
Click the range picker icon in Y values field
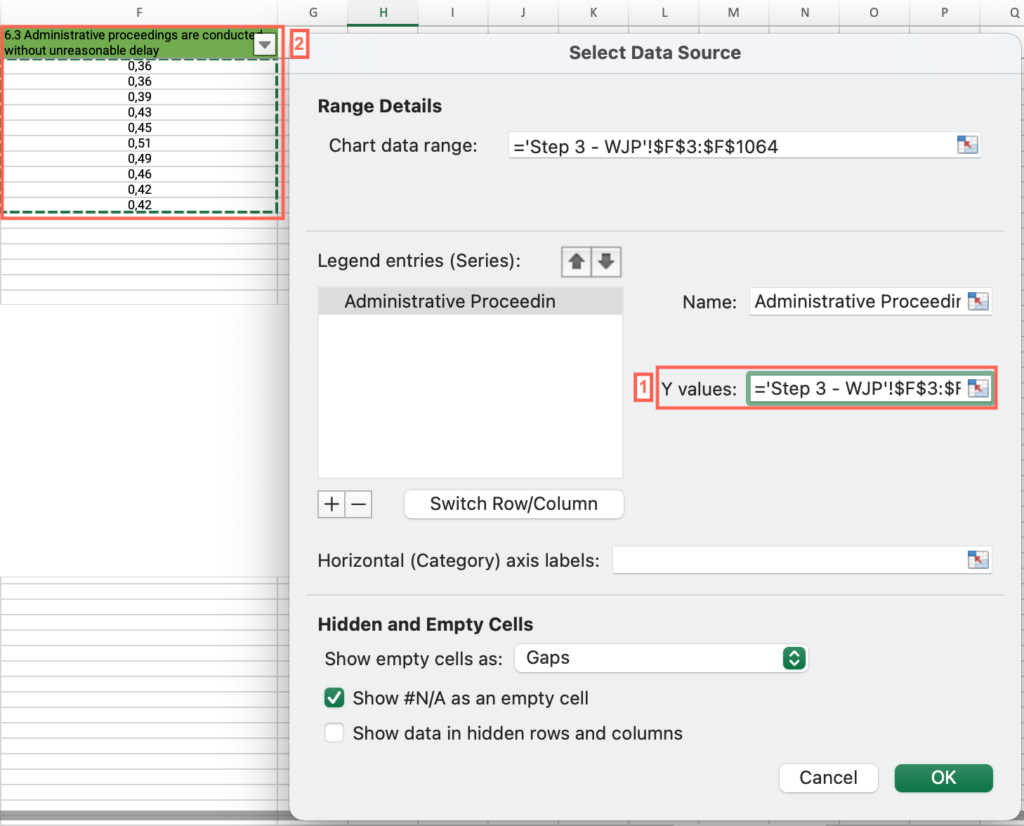(x=978, y=388)
